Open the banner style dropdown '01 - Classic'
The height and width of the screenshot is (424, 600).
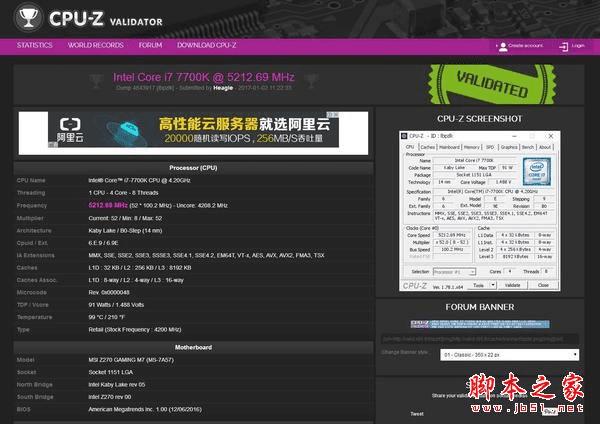coord(509,355)
